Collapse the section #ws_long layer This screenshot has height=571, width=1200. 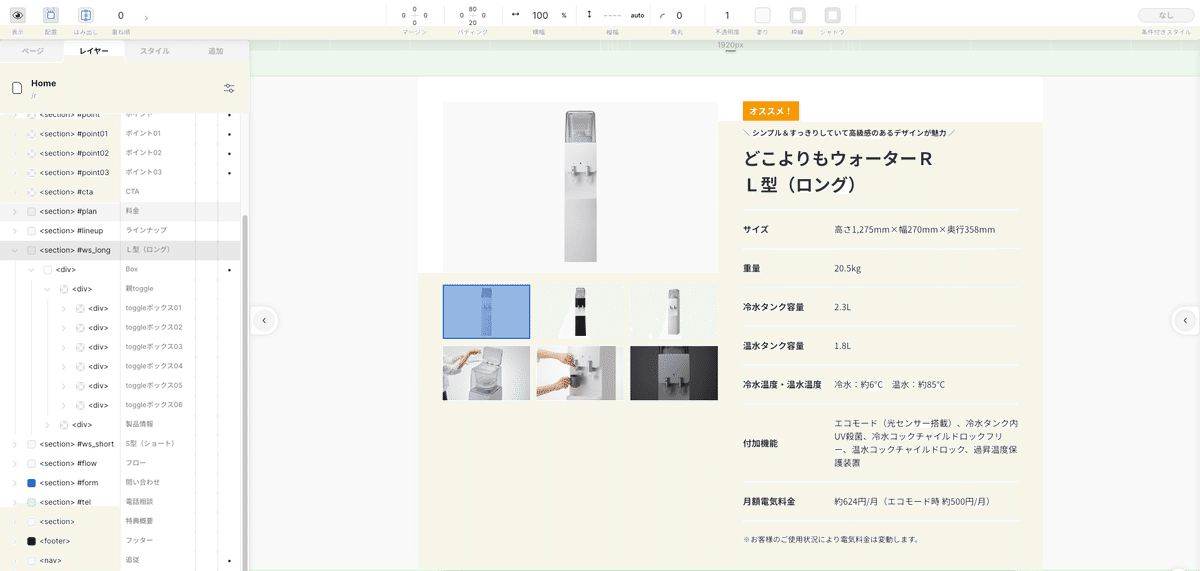tap(14, 250)
